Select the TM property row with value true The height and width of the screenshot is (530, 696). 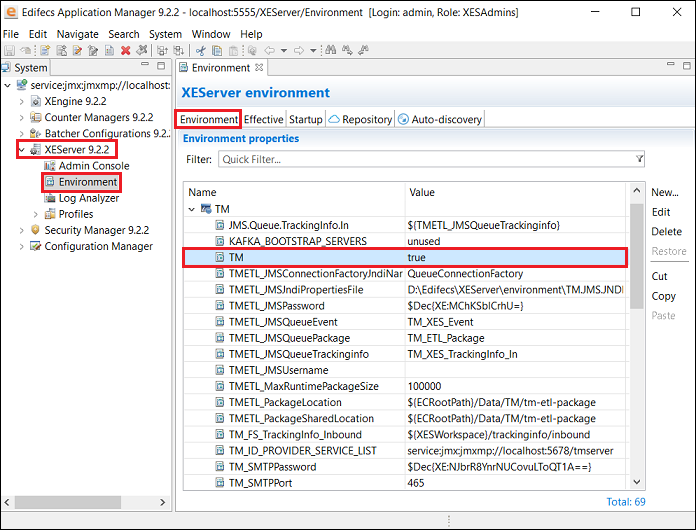[405, 257]
